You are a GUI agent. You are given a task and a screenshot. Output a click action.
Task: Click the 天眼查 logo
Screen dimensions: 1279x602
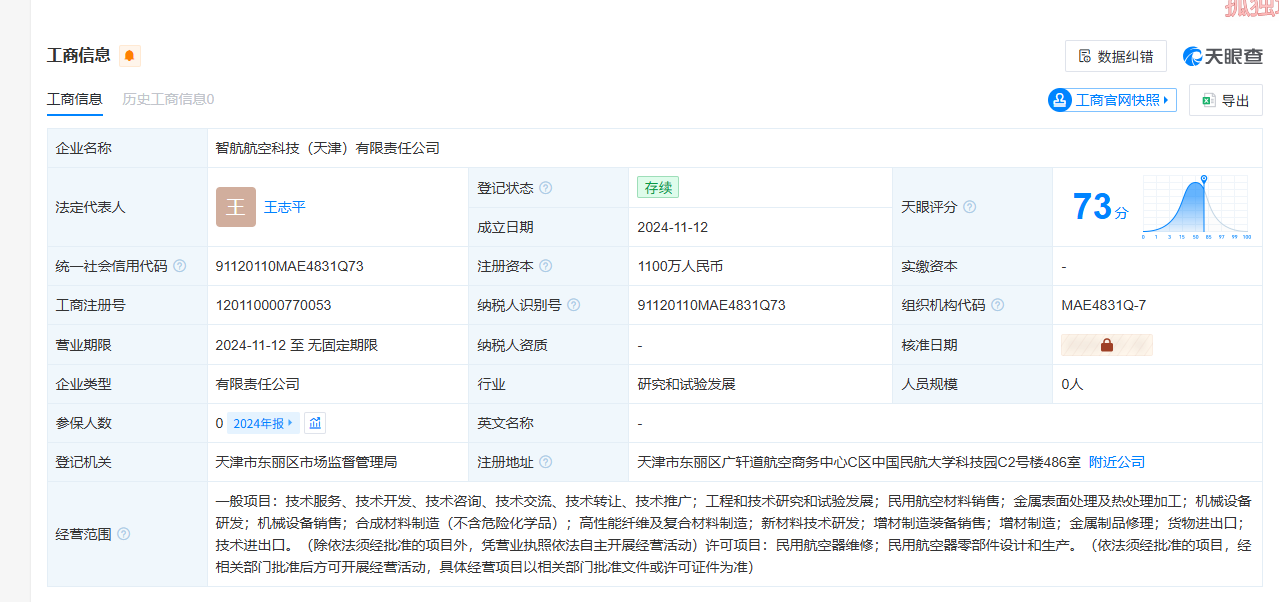pyautogui.click(x=1222, y=56)
